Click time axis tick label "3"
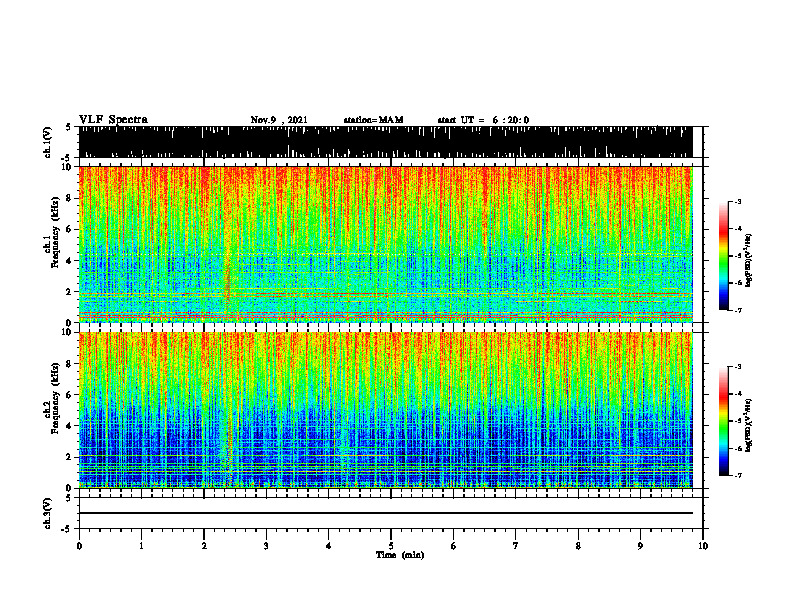This screenshot has height=612, width=792. click(x=266, y=546)
